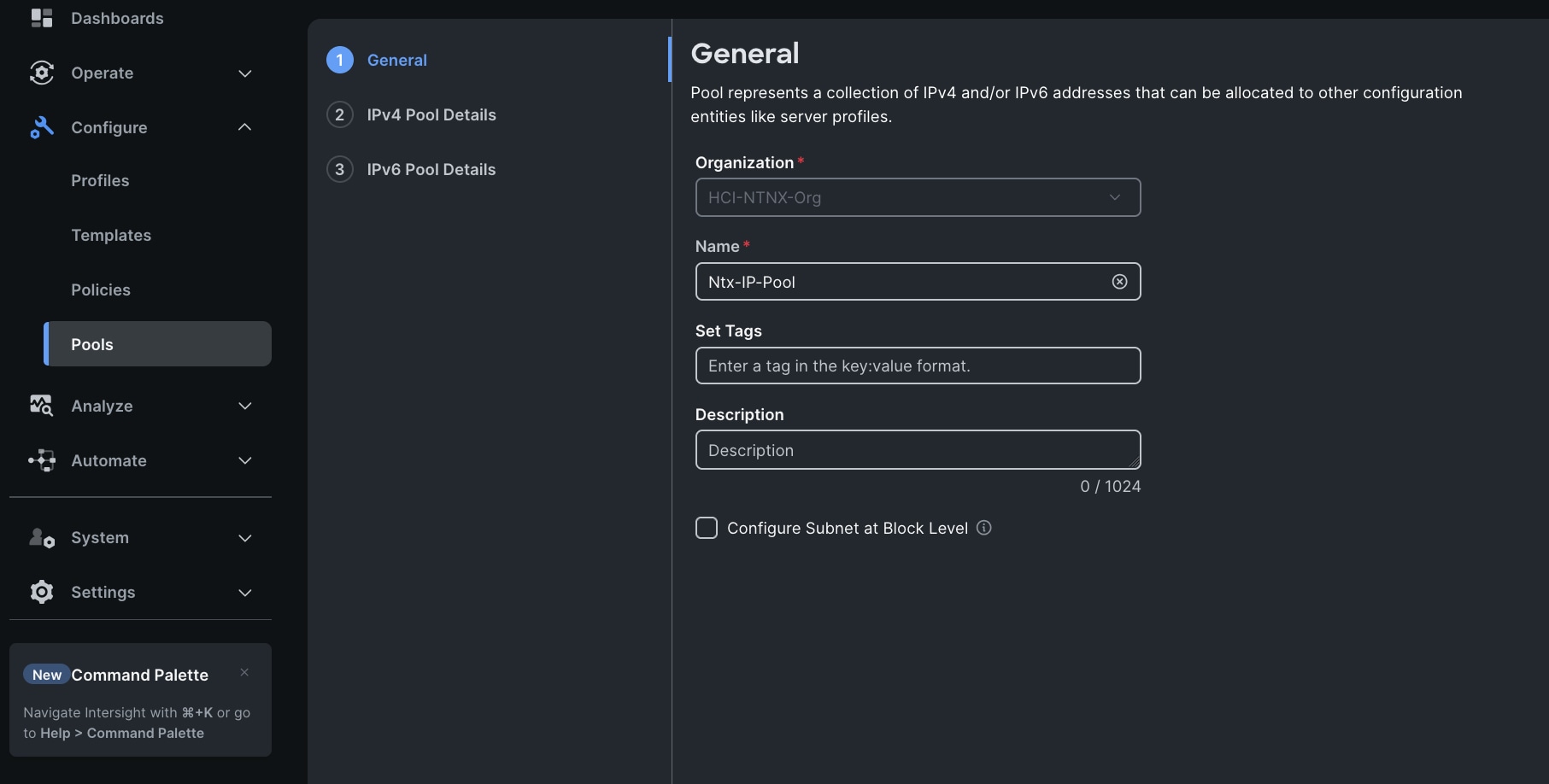
Task: Open the Dashboards icon in sidebar
Action: point(41,17)
